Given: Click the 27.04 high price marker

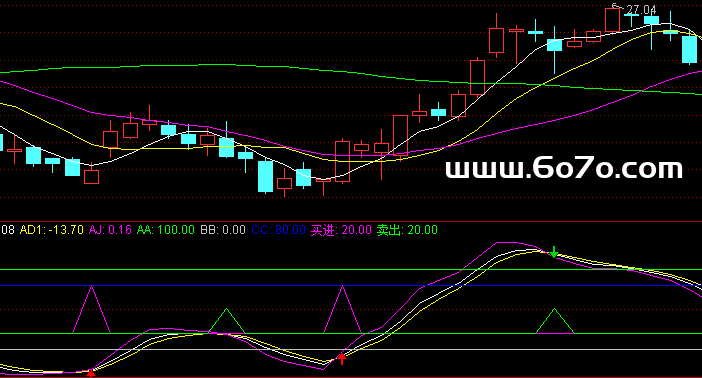Looking at the screenshot, I should [641, 9].
